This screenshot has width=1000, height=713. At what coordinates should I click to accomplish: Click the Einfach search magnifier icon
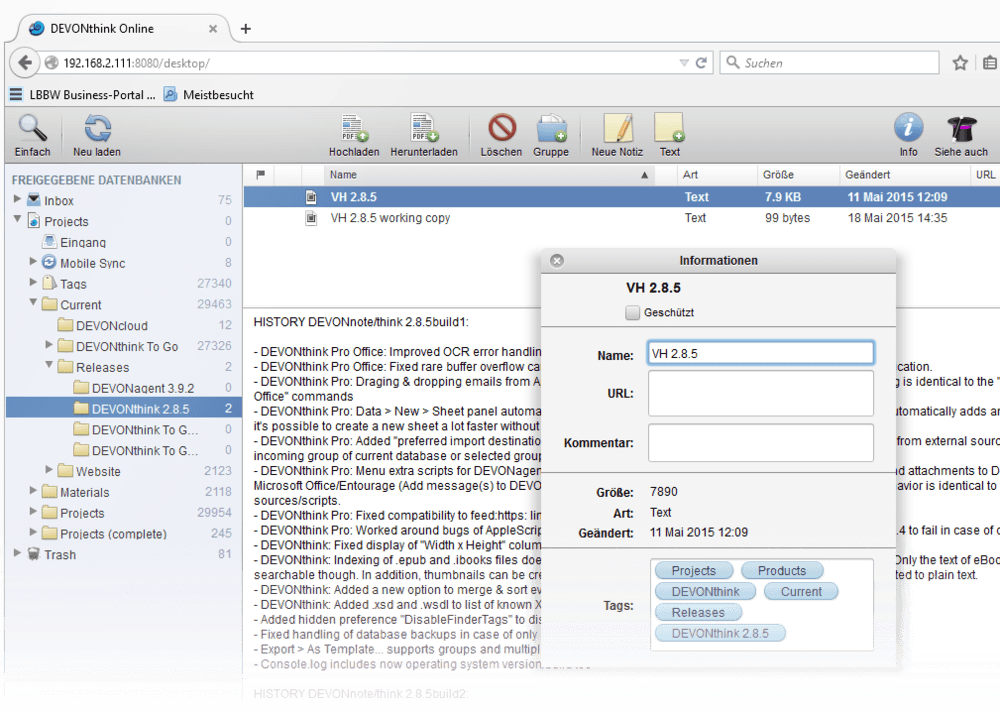coord(32,128)
